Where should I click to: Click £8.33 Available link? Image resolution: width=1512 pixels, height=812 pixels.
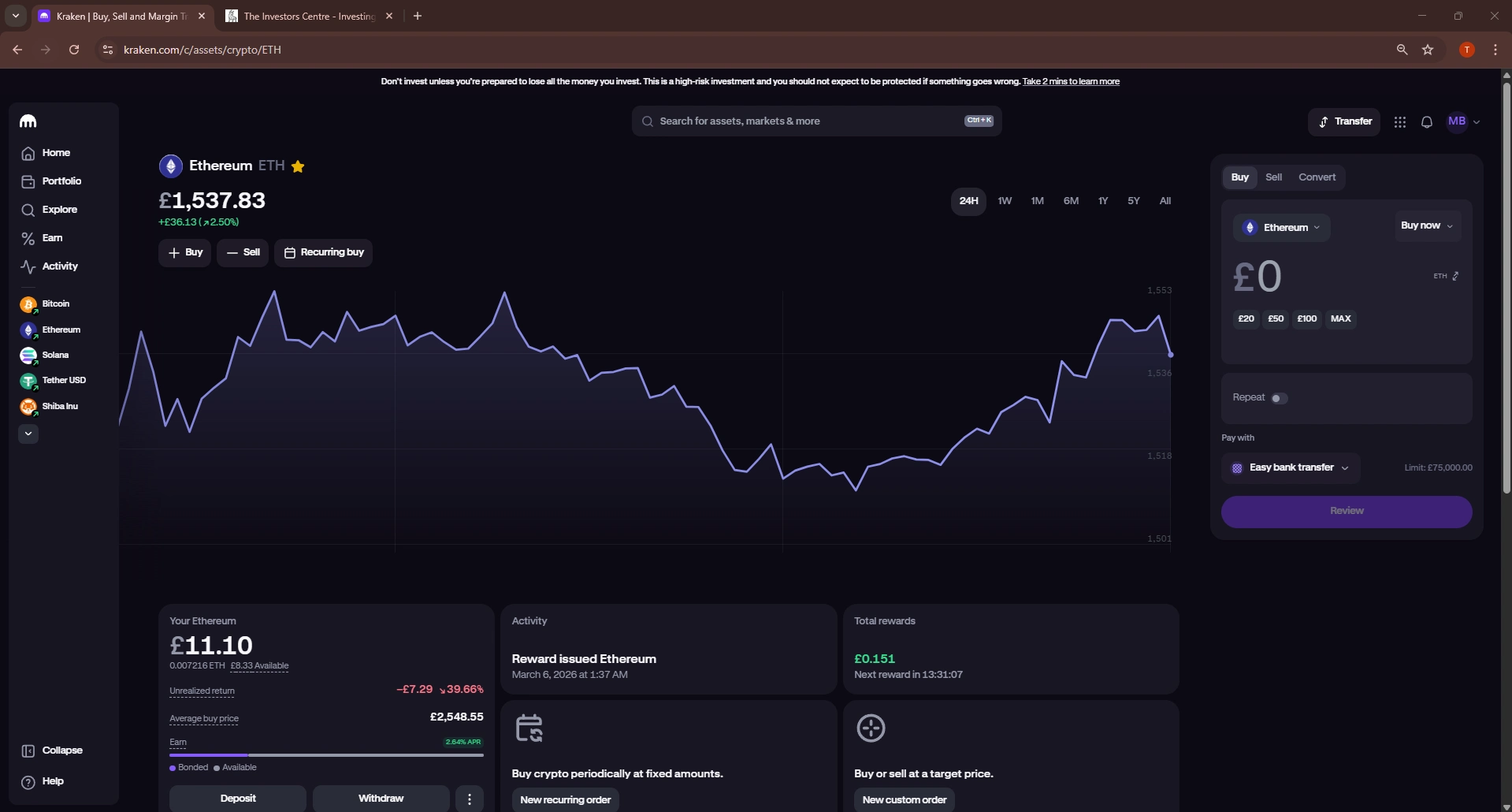click(x=259, y=666)
